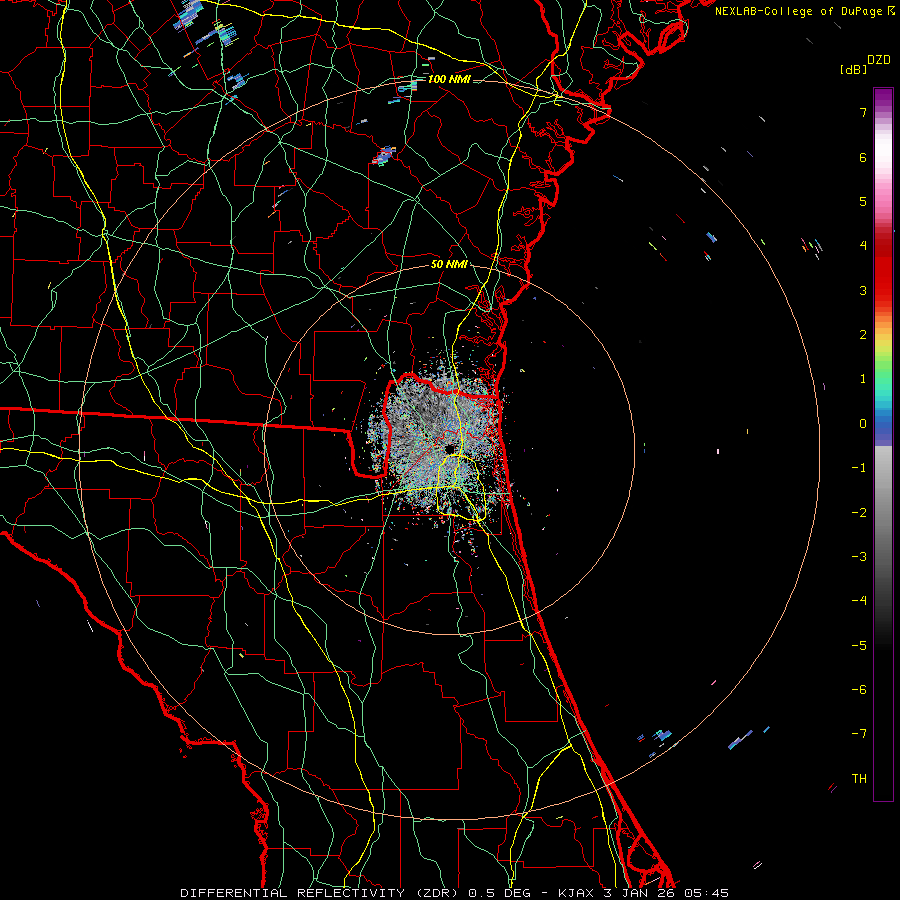The image size is (900, 900).
Task: Click the -2 value on the color scale
Action: [x=859, y=512]
